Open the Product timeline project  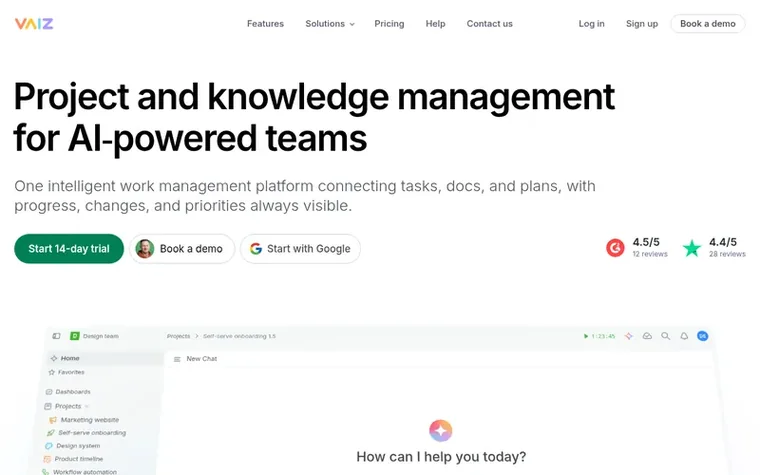pos(79,459)
